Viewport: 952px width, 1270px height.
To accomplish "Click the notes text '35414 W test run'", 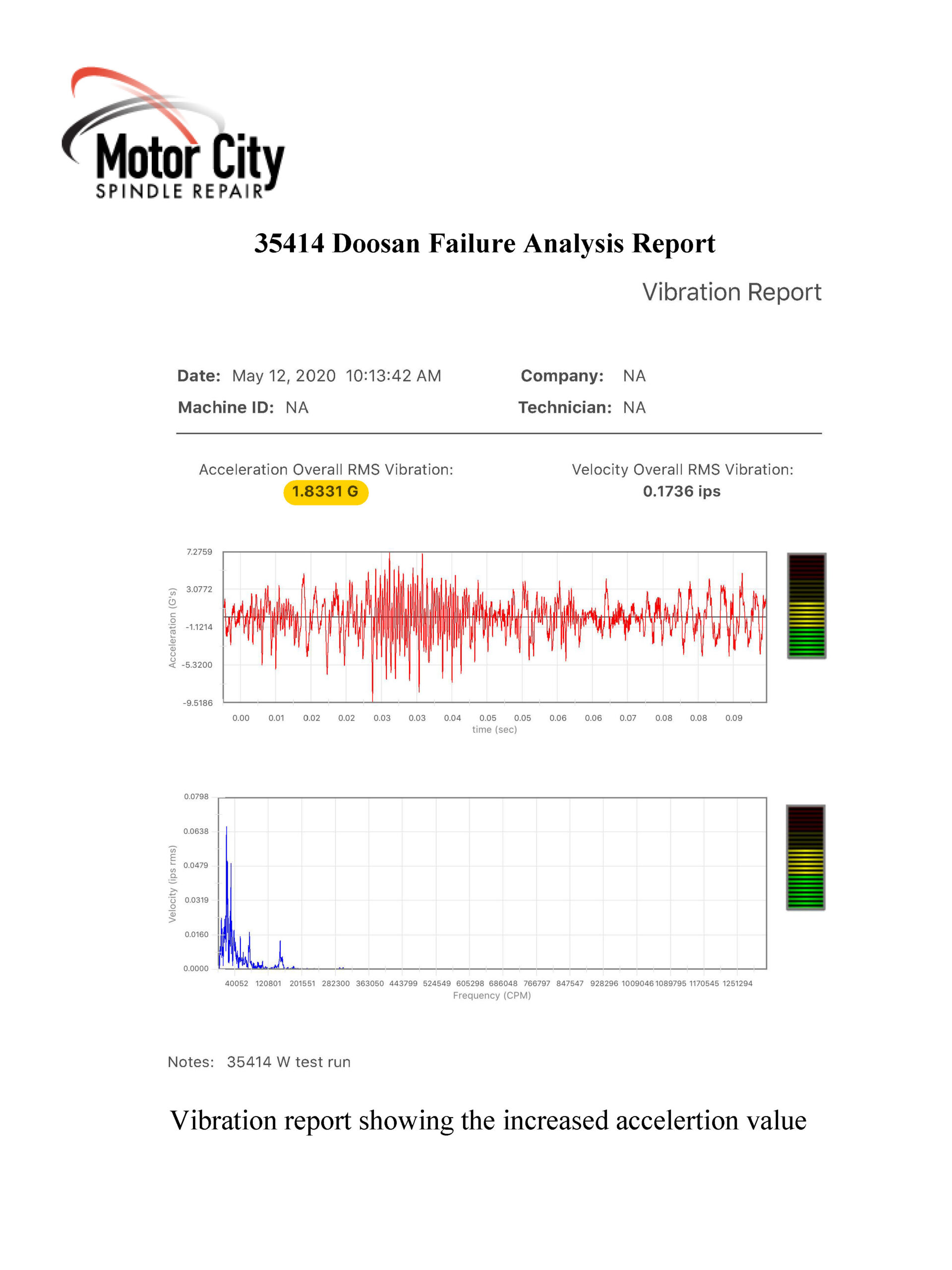I will [289, 1062].
